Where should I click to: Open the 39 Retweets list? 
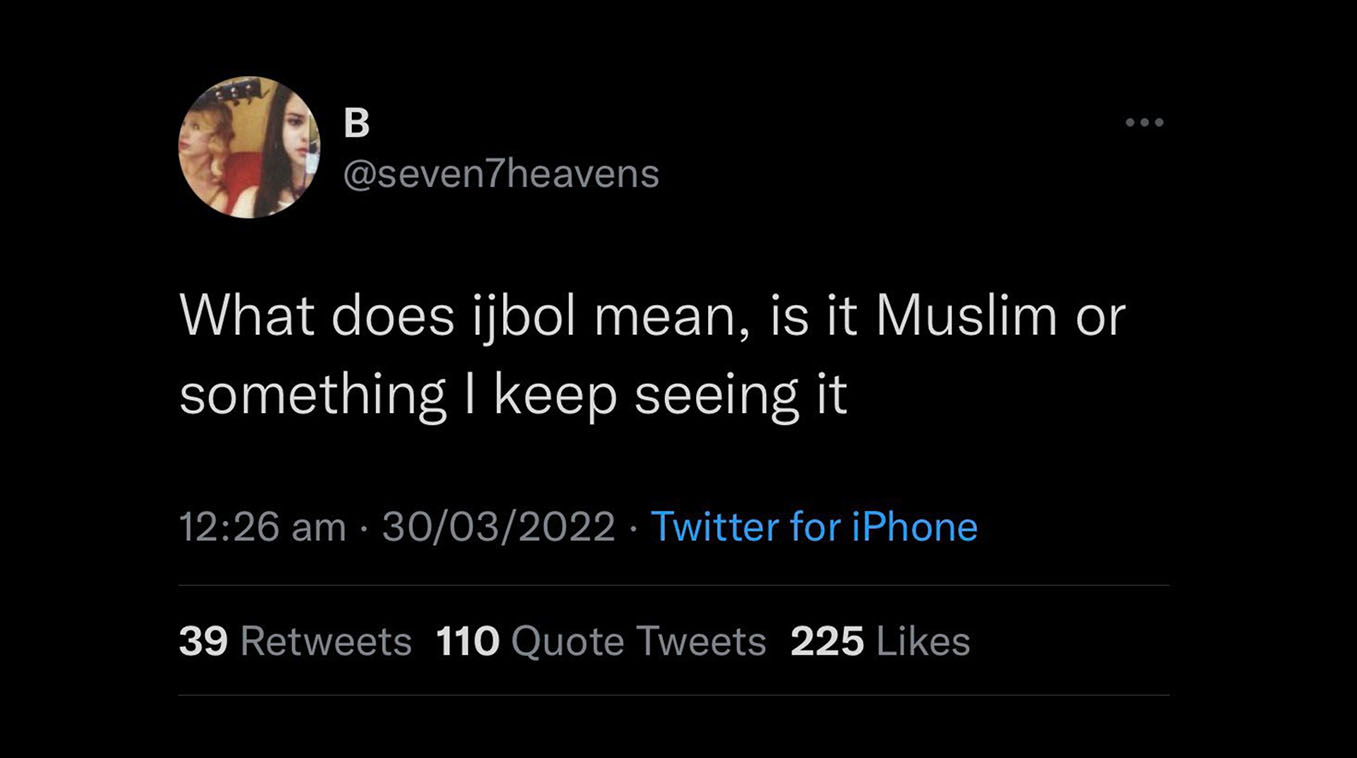pos(296,641)
